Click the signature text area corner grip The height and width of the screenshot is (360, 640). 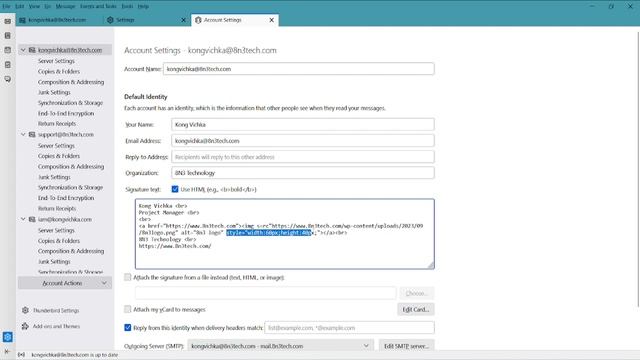tap(431, 265)
